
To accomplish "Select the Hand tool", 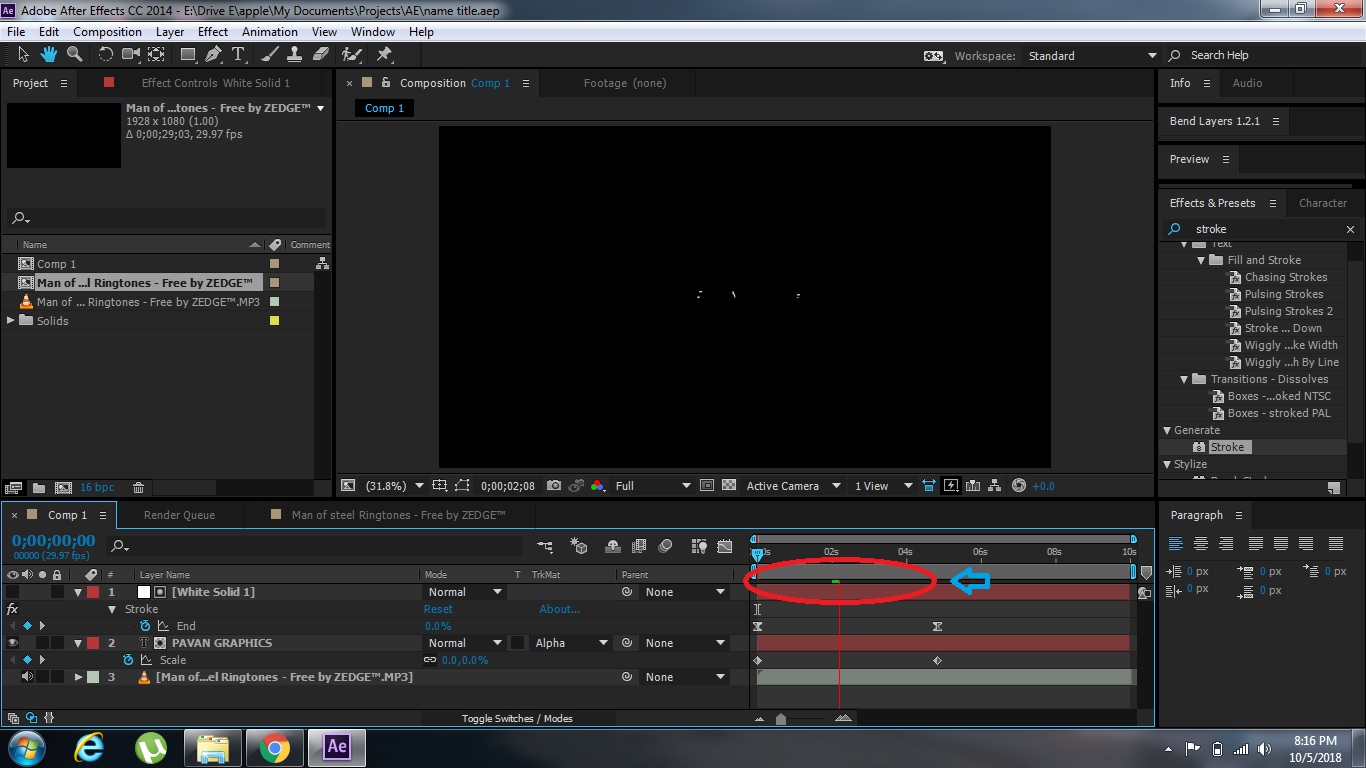I will click(x=47, y=55).
